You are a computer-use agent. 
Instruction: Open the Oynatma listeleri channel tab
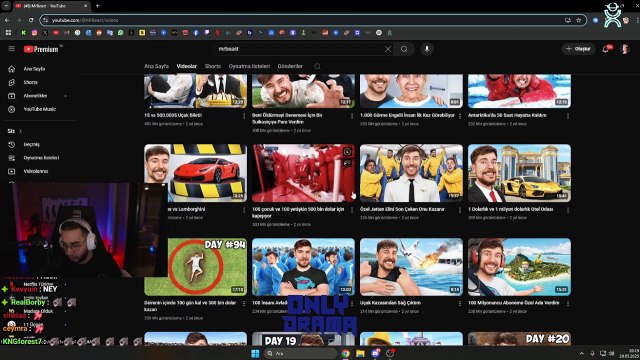249,66
